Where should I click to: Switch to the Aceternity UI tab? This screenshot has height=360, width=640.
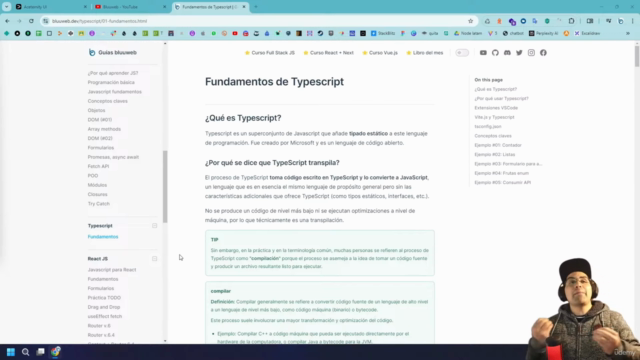point(51,7)
